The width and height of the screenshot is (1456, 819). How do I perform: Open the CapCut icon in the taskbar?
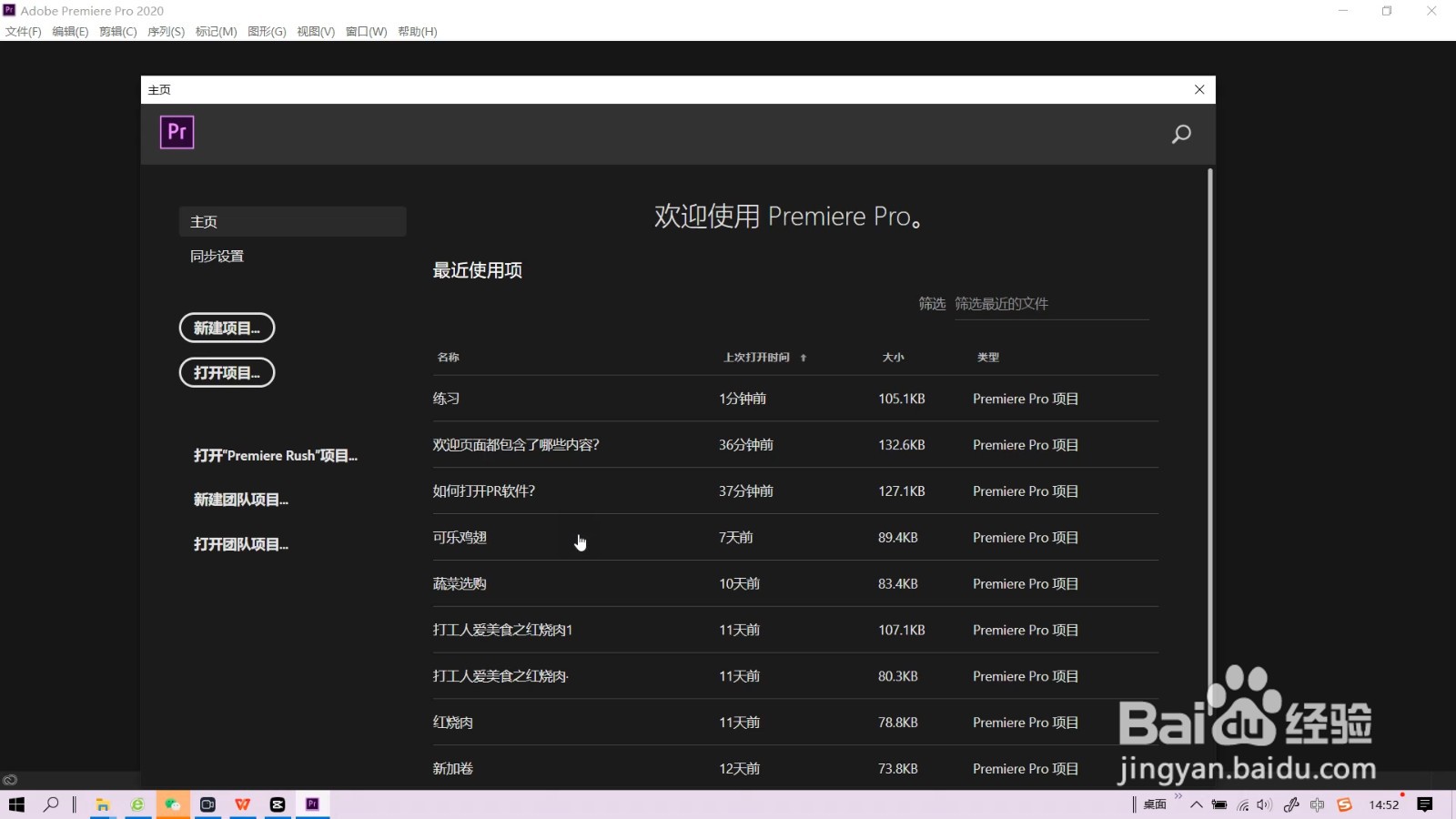pyautogui.click(x=278, y=804)
